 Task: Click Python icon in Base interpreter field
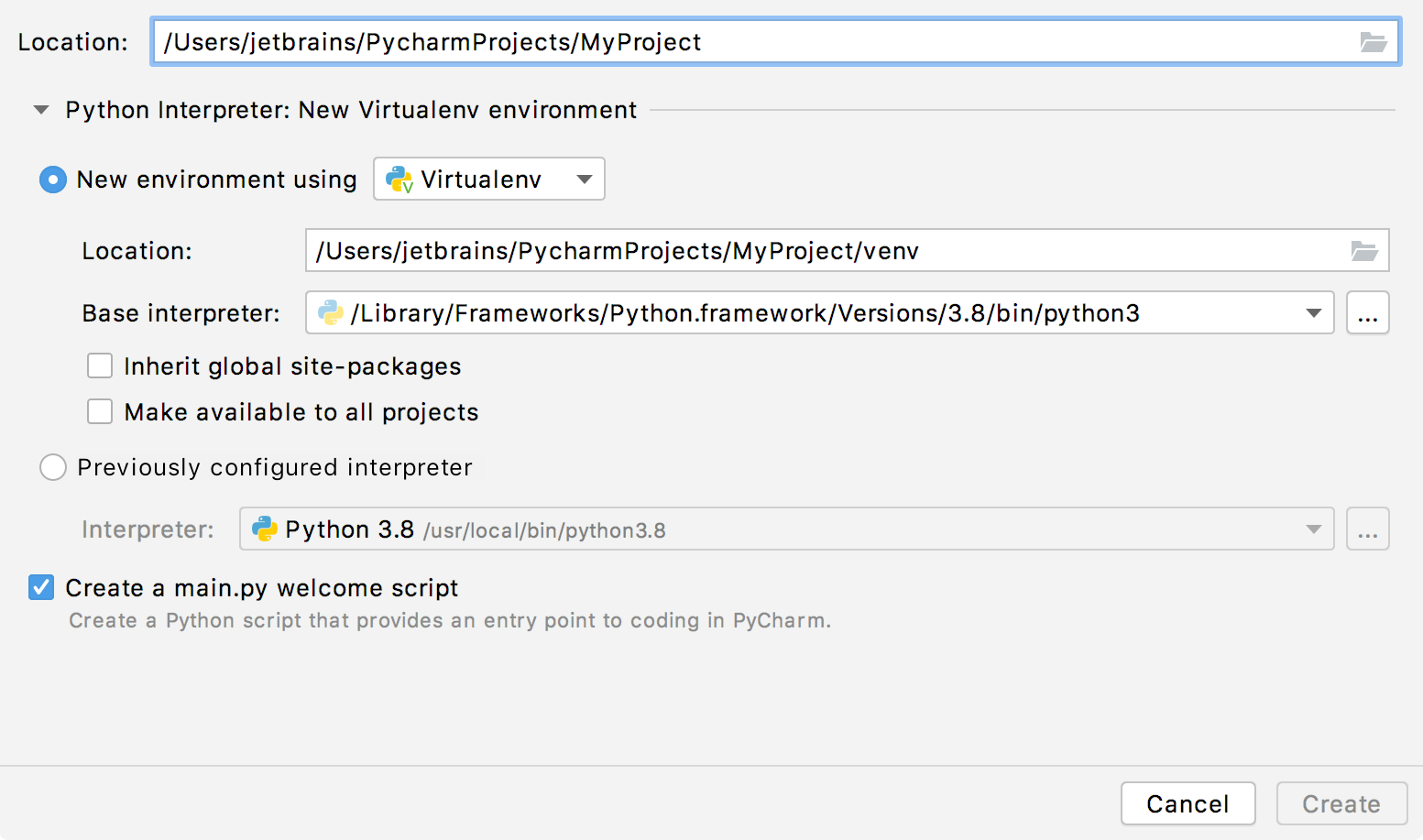330,313
